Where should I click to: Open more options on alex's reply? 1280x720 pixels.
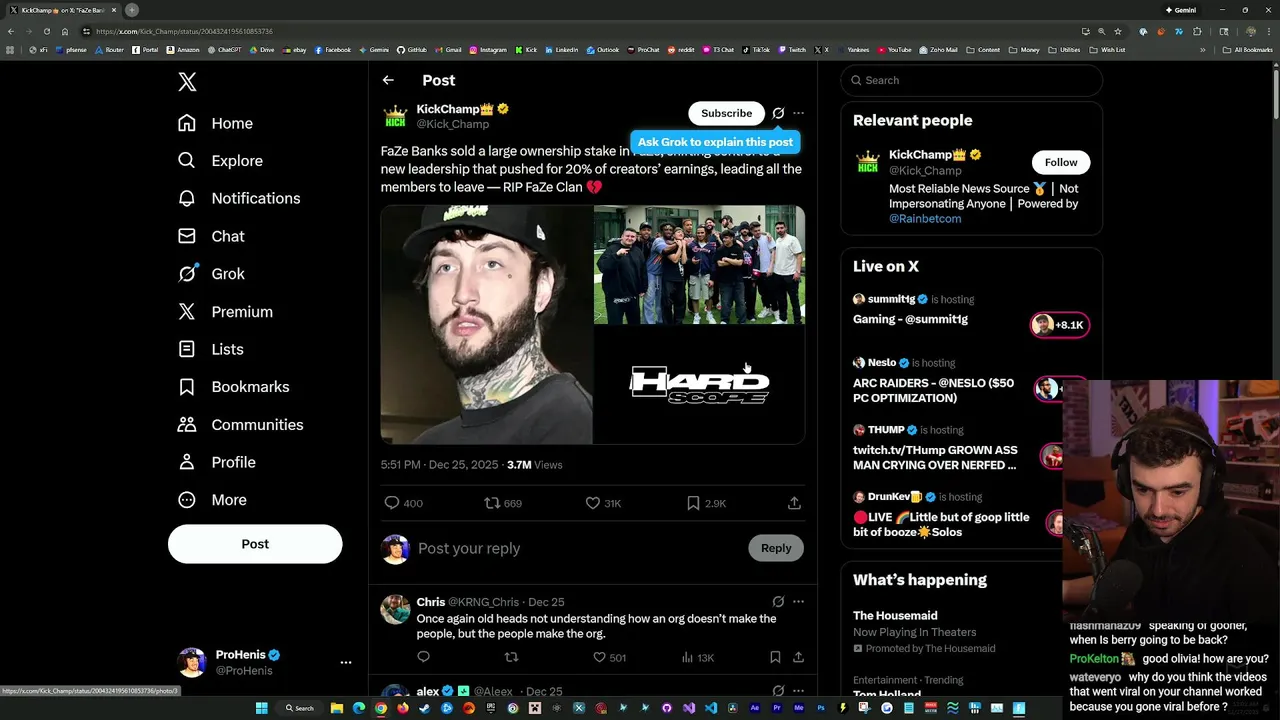coord(798,691)
